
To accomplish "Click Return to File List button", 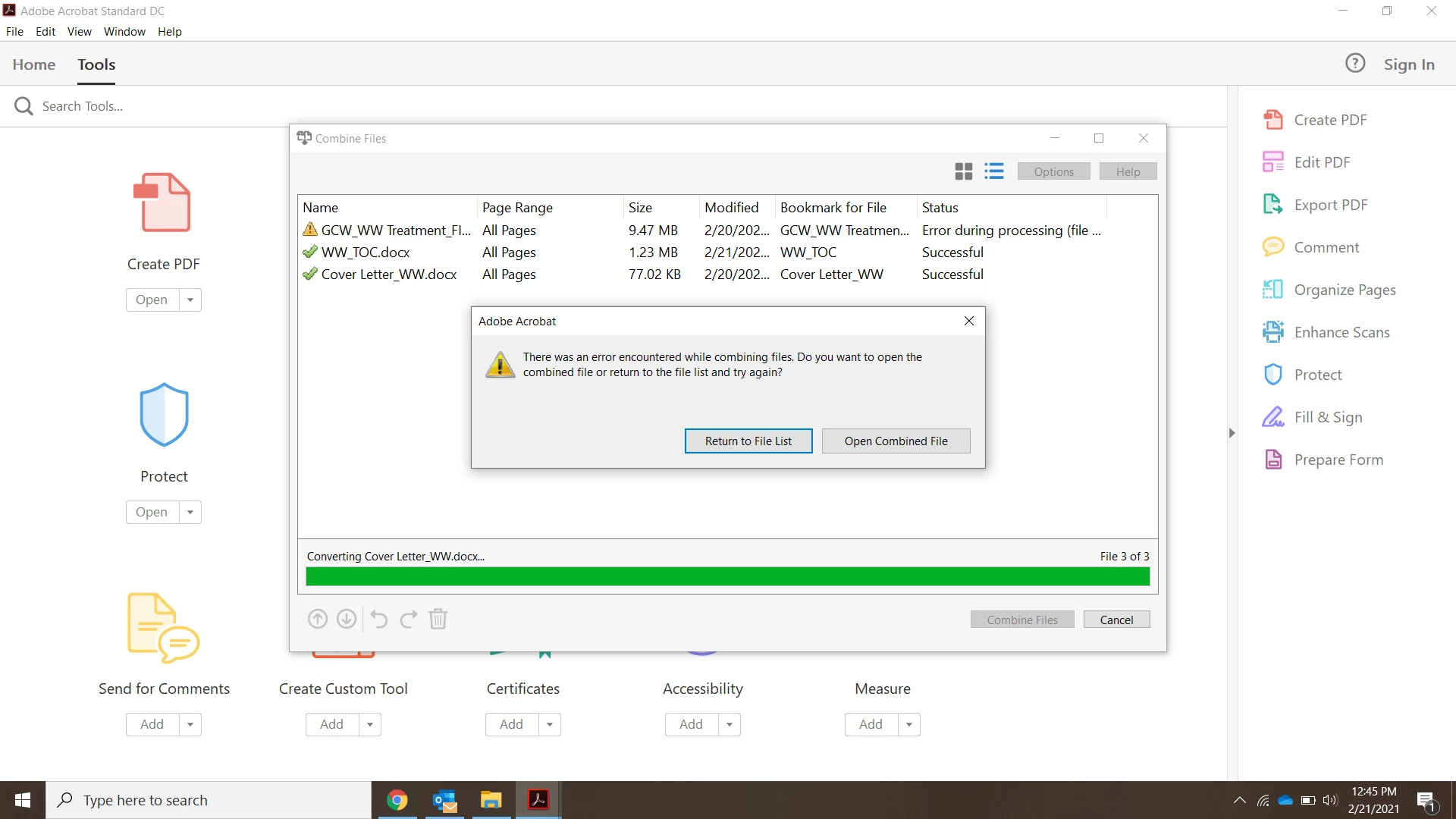I will tap(748, 441).
